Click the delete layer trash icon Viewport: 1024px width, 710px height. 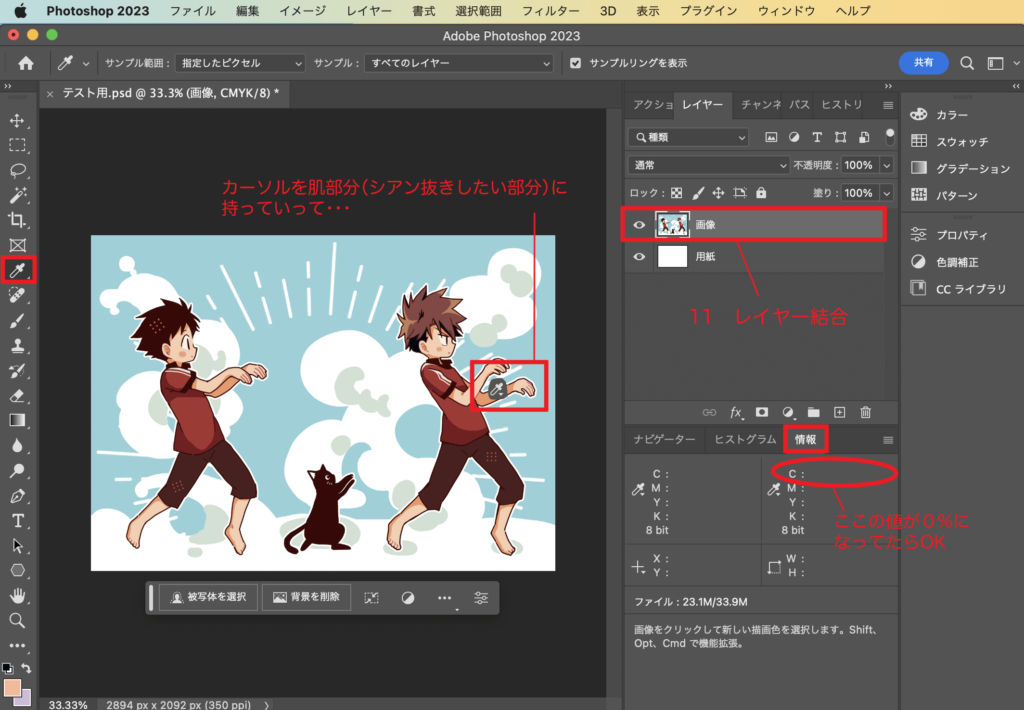click(x=865, y=412)
